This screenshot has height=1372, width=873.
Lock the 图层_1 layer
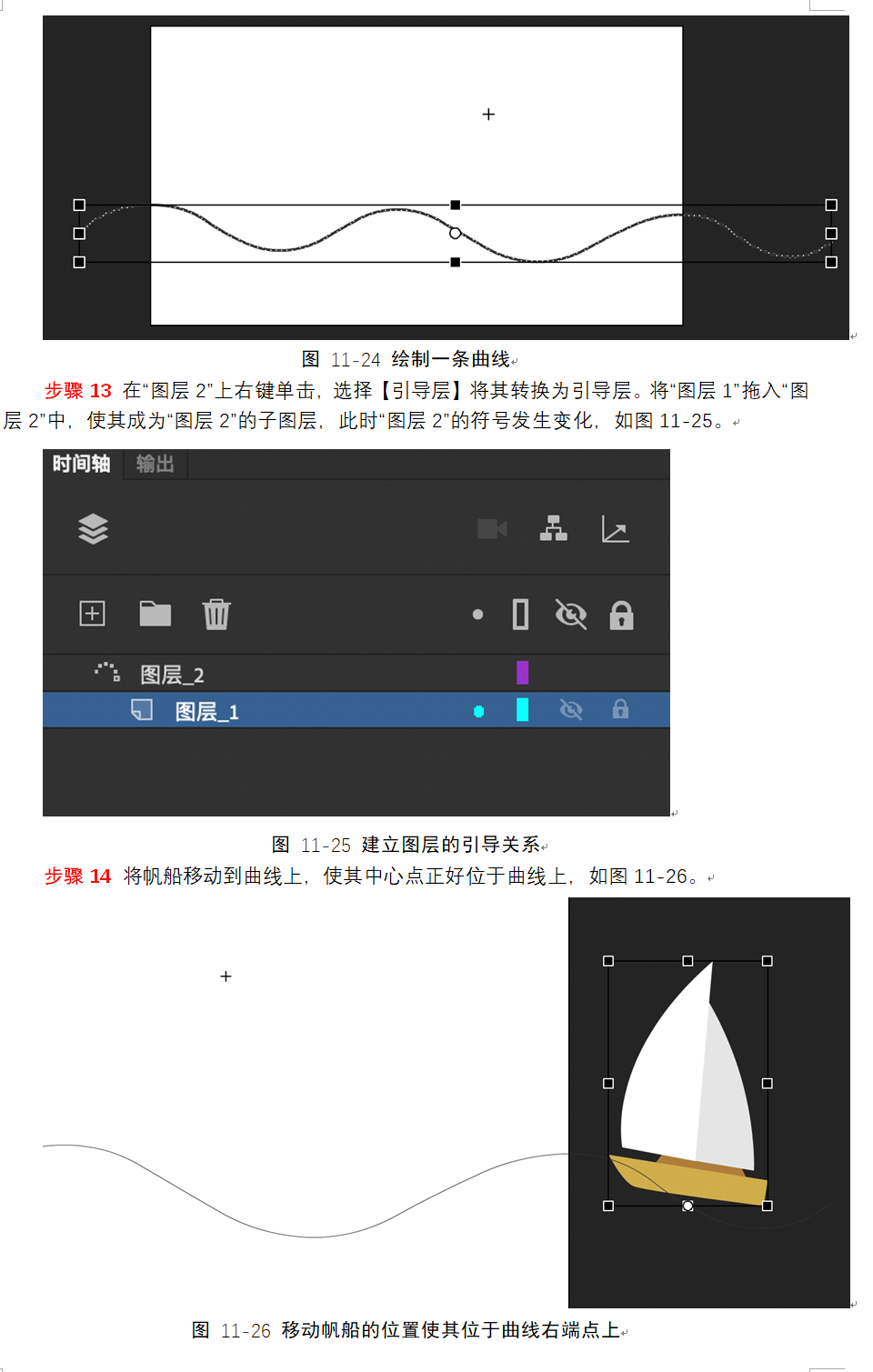click(x=620, y=708)
